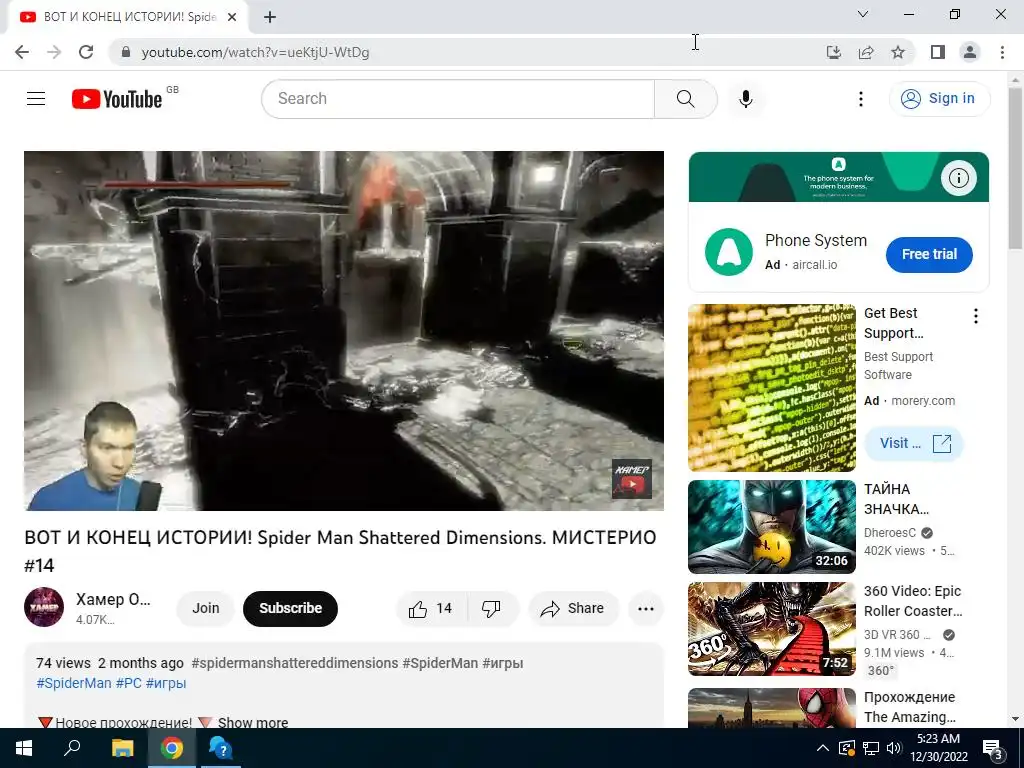The width and height of the screenshot is (1024, 768).
Task: Select the ВОТ И КОНЕЦ ИСТОРИИ browser tab
Action: pos(127,17)
